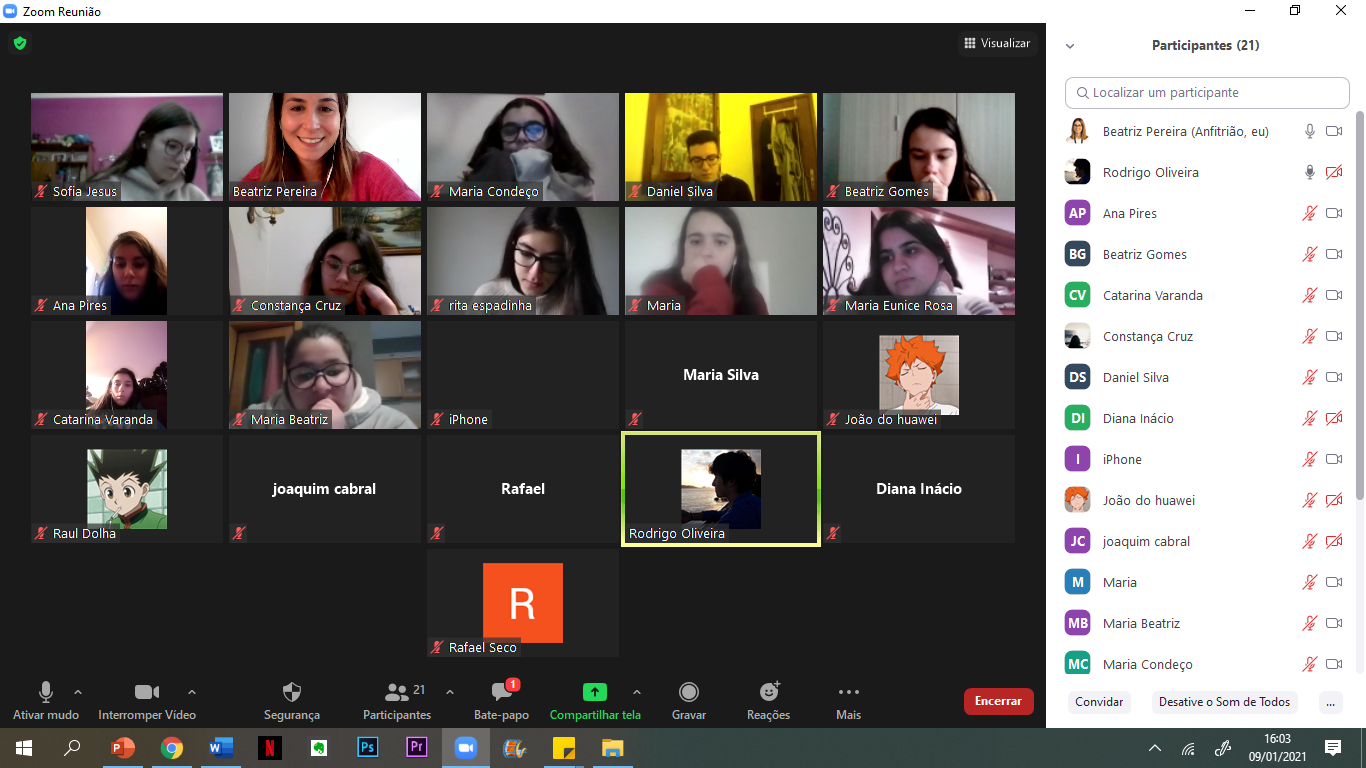Toggle the Ativar mudo microphone
Image resolution: width=1366 pixels, height=768 pixels.
pyautogui.click(x=46, y=692)
